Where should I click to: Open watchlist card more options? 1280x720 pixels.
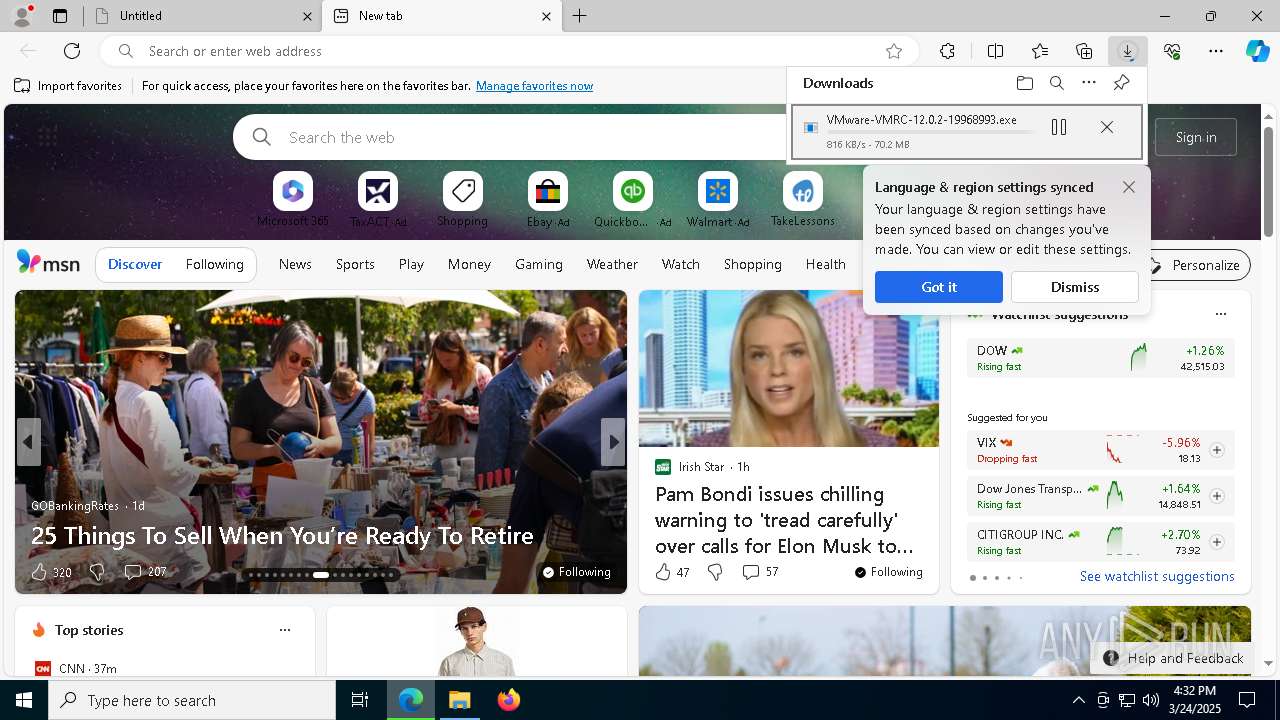tap(1220, 314)
